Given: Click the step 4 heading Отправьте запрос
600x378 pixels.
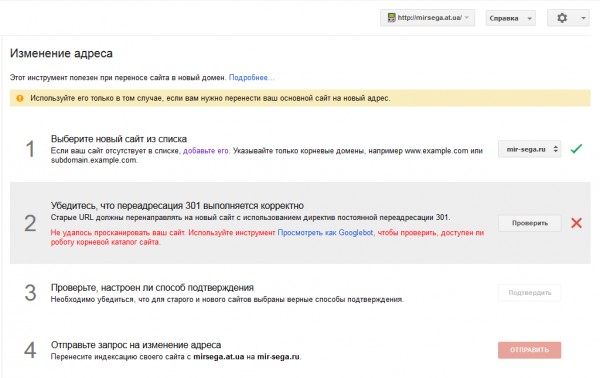Looking at the screenshot, I should [x=136, y=345].
